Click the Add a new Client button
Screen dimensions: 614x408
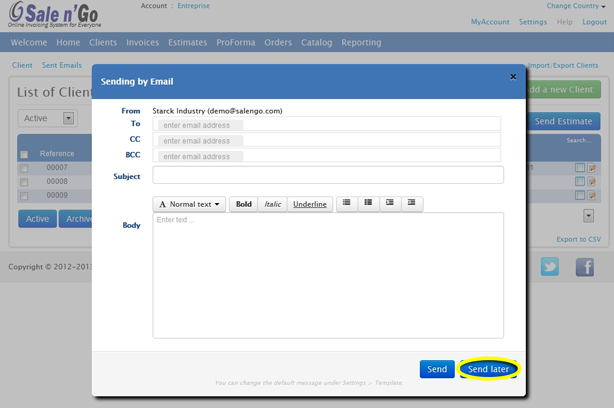pyautogui.click(x=563, y=89)
